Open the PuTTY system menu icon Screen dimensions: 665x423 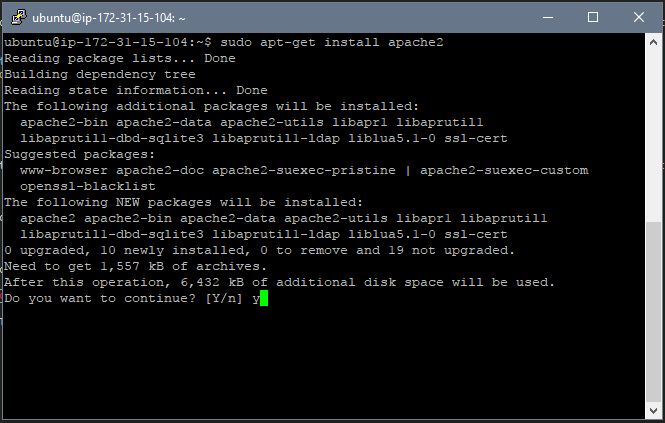pyautogui.click(x=19, y=17)
